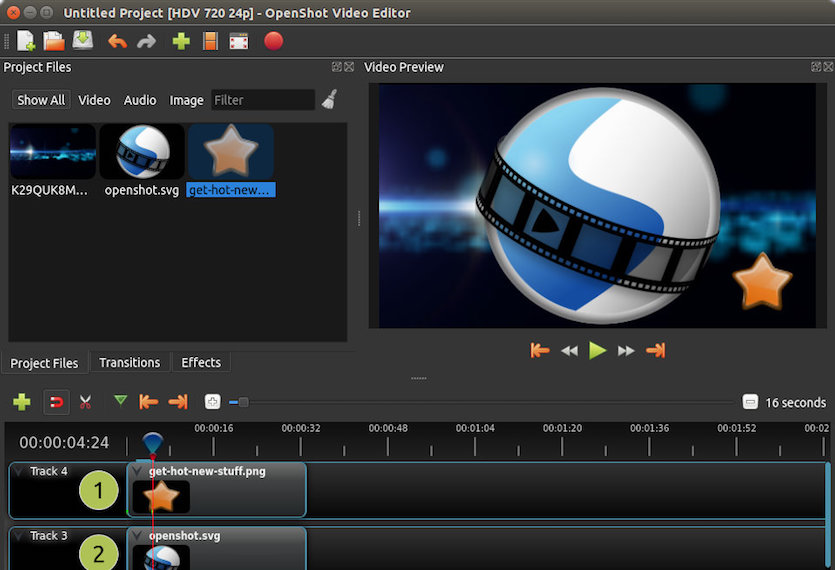Image resolution: width=835 pixels, height=570 pixels.
Task: Import files with the green plus toolbar icon
Action: [181, 41]
